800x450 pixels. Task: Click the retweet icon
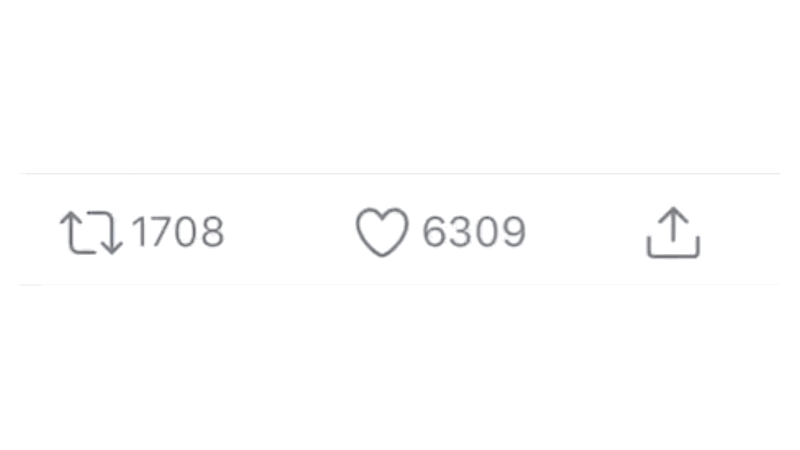(91, 232)
